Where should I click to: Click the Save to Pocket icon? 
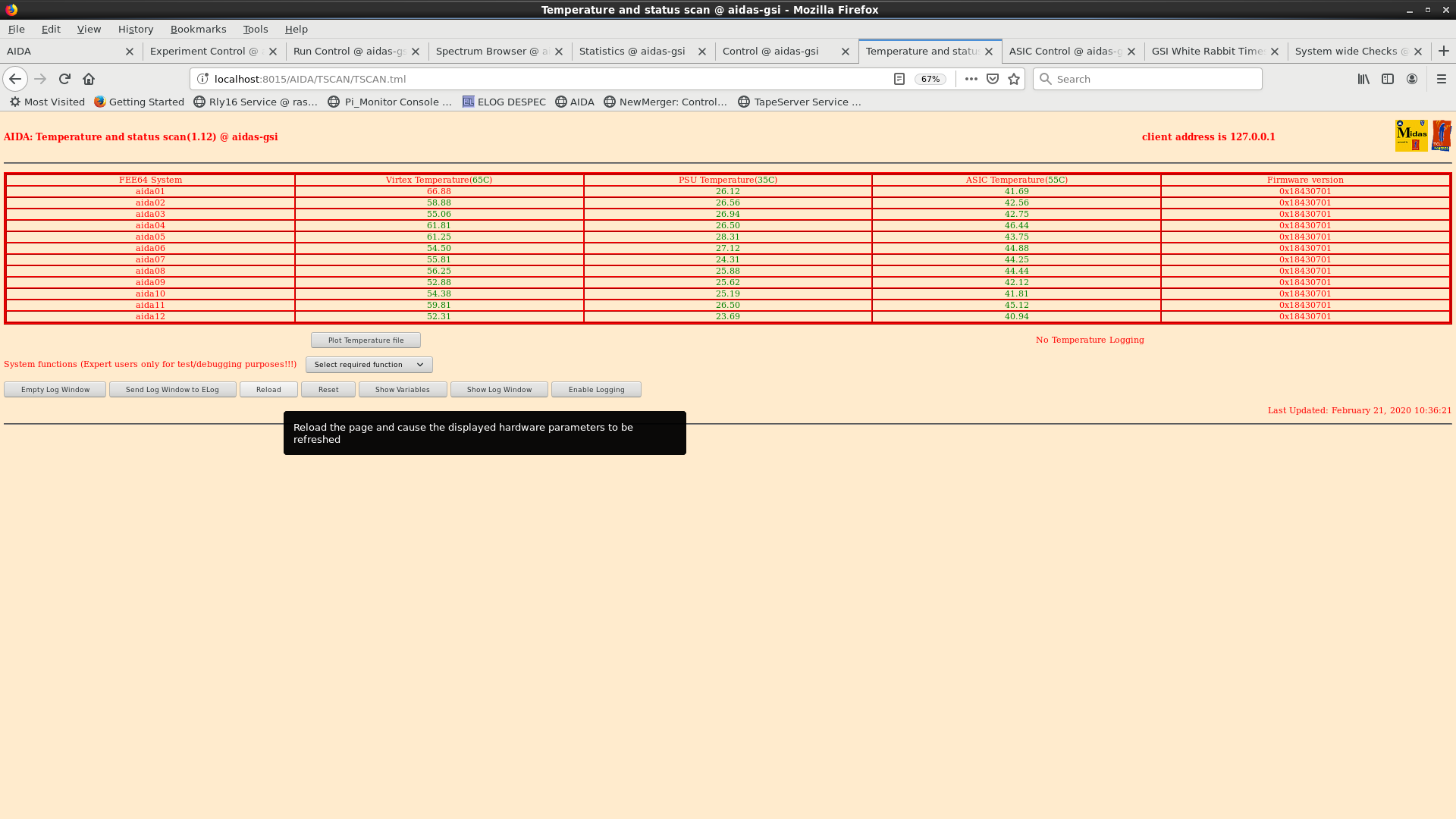(993, 79)
